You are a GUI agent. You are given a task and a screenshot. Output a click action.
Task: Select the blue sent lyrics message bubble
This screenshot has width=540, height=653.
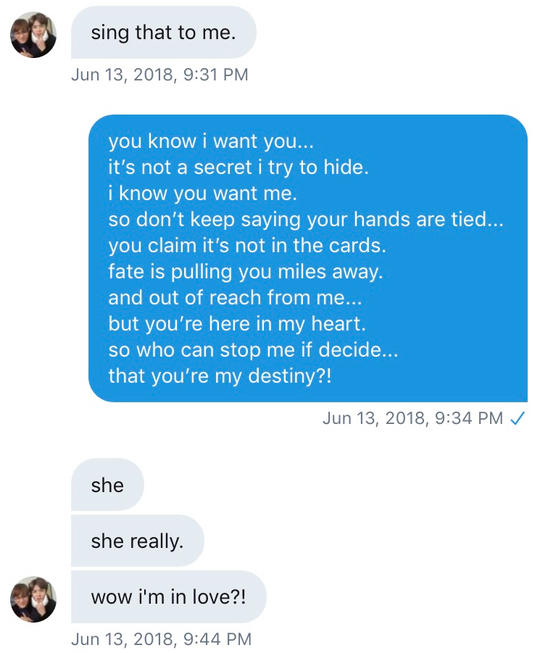[x=308, y=258]
